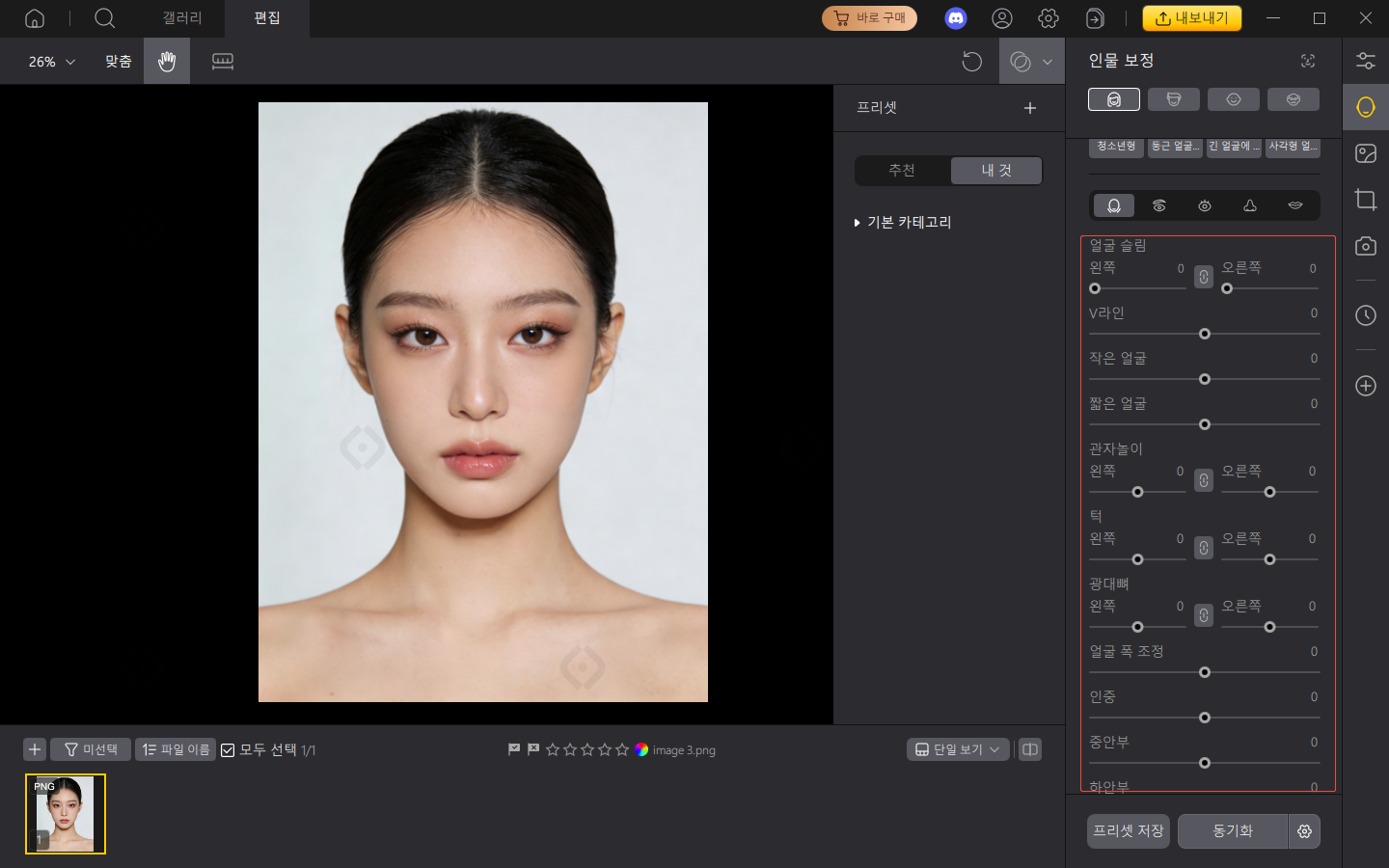Viewport: 1389px width, 868px height.
Task: Toggle the 모두 선택 checkbox
Action: [x=228, y=749]
